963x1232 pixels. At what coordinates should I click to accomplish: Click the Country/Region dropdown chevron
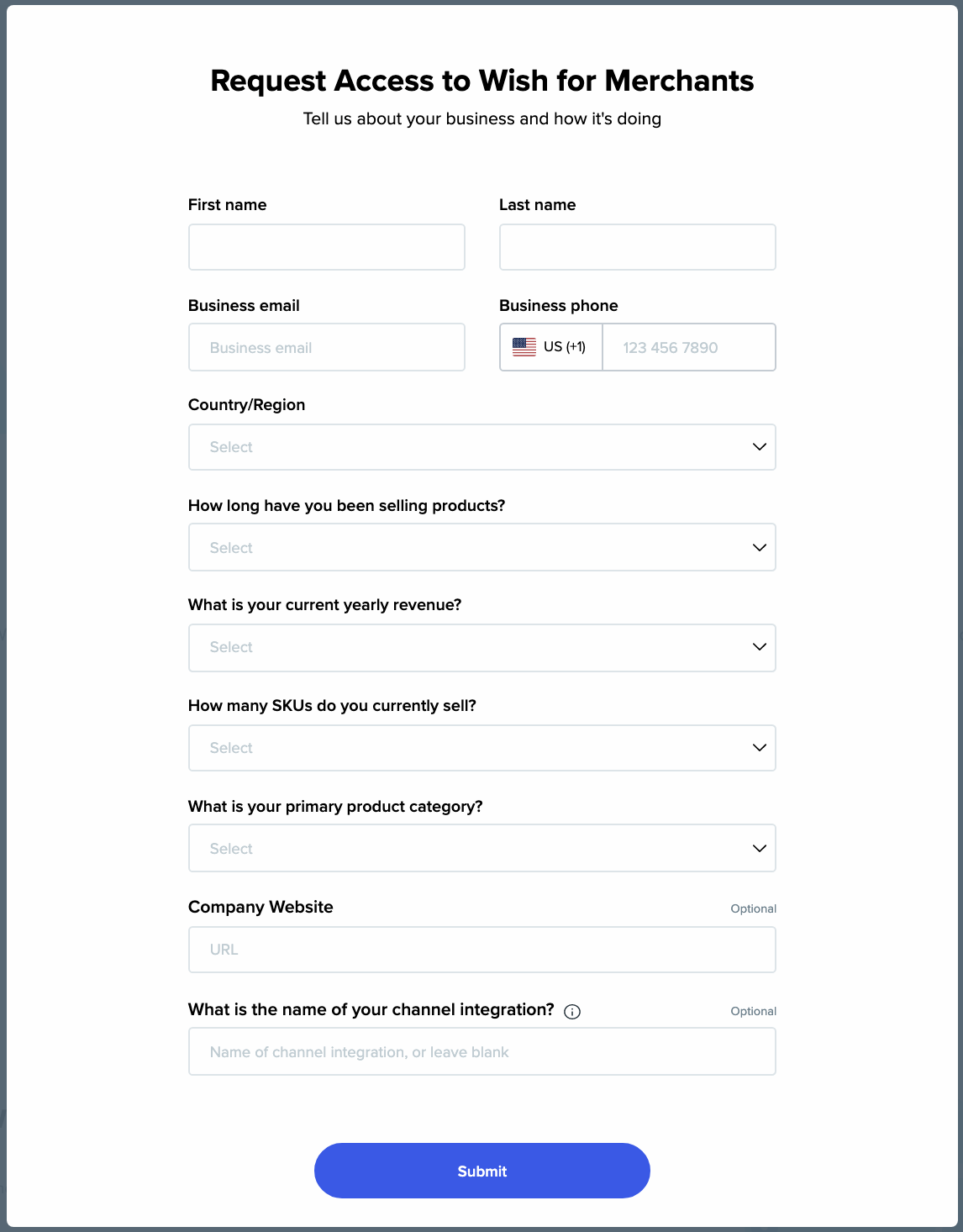[759, 447]
